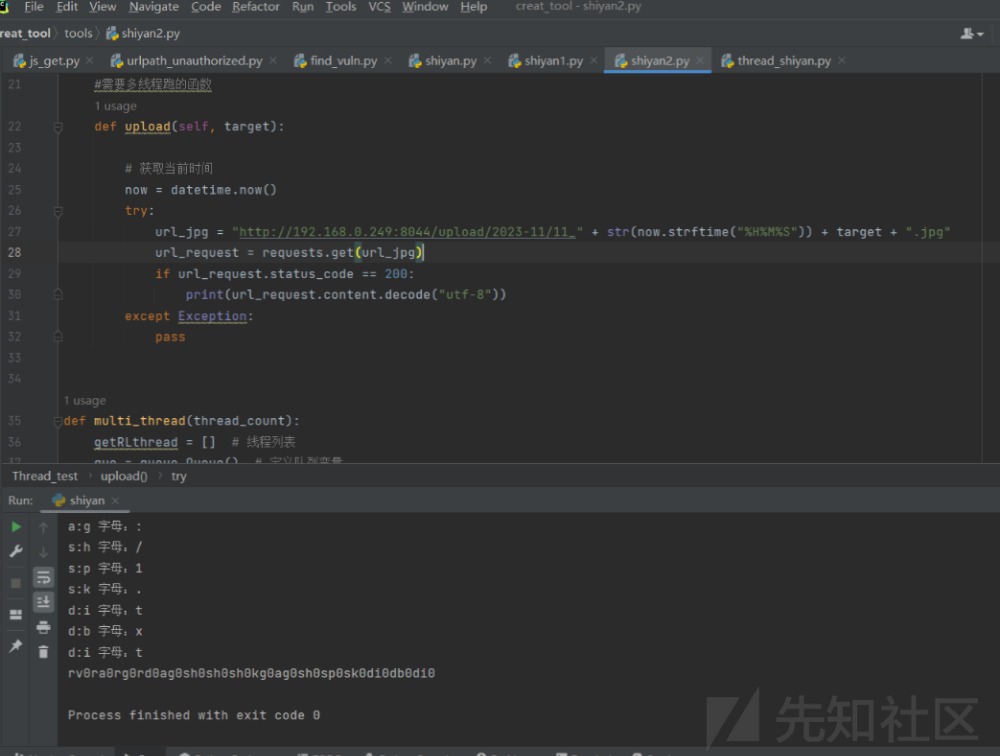
Task: Click the restore layout icon in Run panel
Action: click(x=16, y=614)
